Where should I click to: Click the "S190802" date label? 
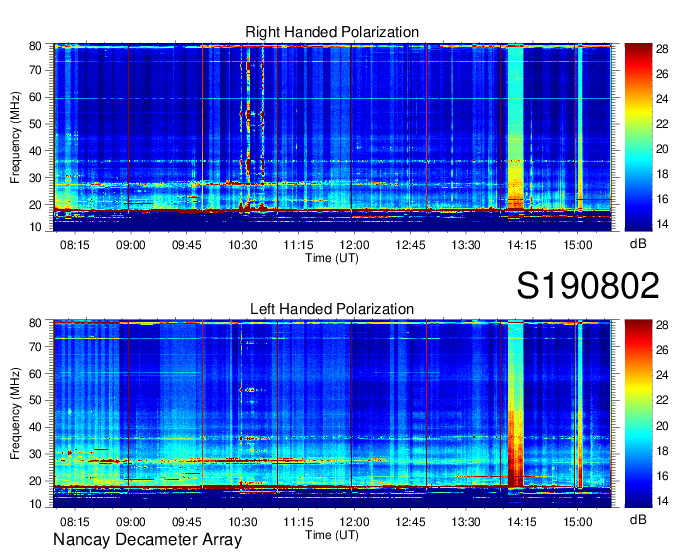click(588, 286)
